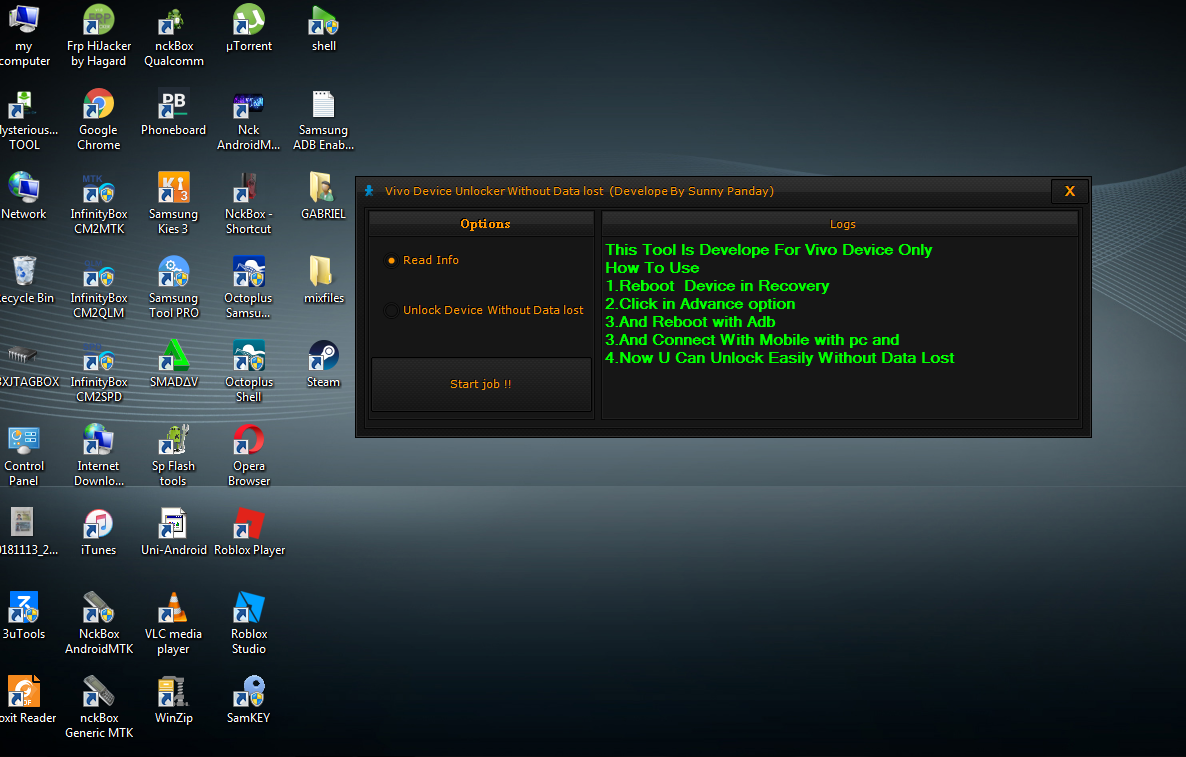
Task: Open Samsung Kies 3 icon
Action: tap(173, 203)
